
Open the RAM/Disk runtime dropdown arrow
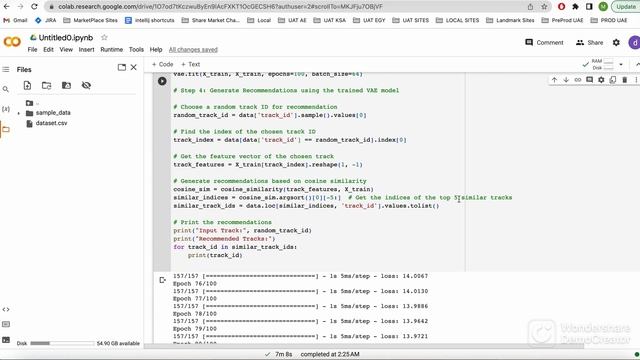point(621,64)
